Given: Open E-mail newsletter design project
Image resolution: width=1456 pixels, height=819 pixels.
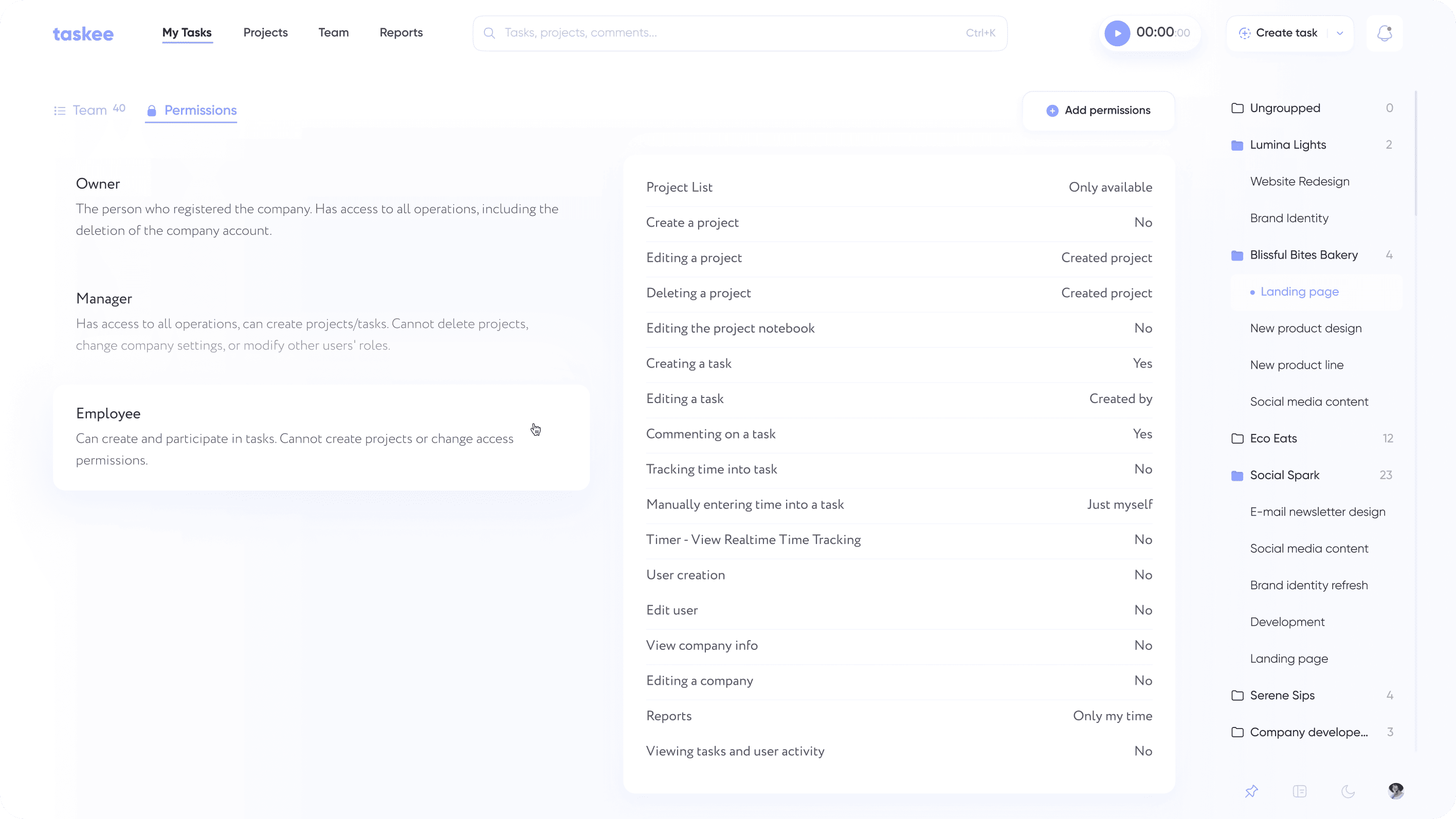Looking at the screenshot, I should pos(1318,512).
